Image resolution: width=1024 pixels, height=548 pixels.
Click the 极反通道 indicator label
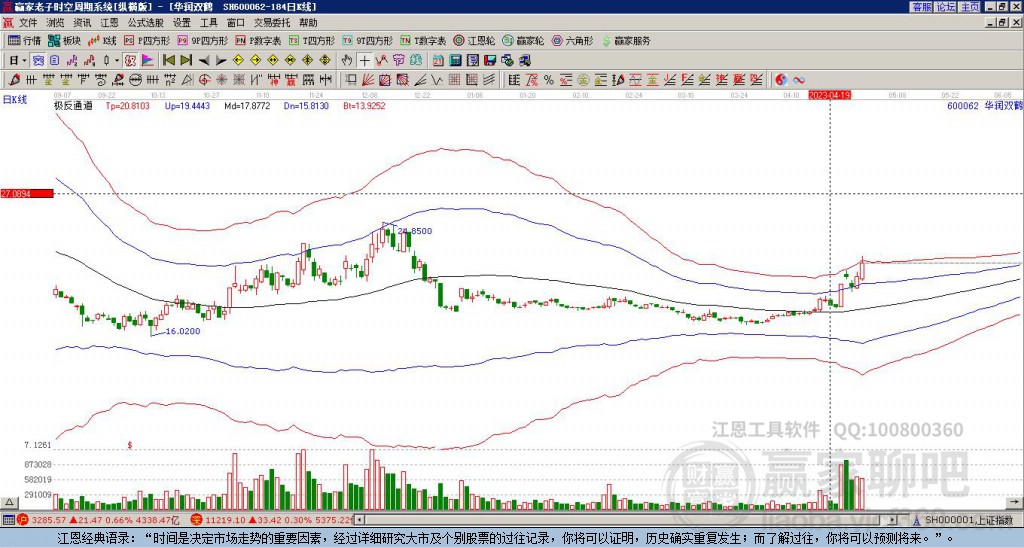click(x=72, y=105)
